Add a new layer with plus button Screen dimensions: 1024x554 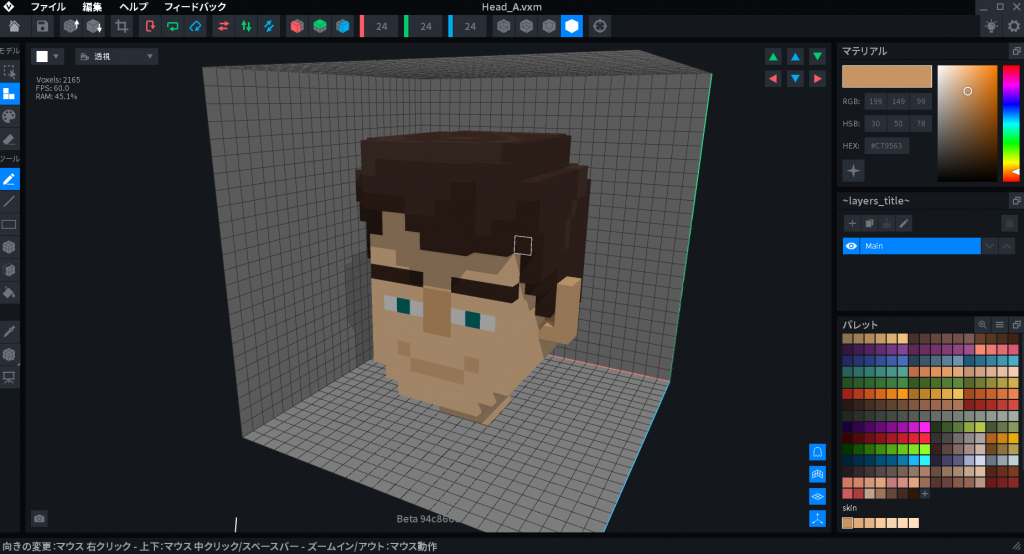[852, 223]
